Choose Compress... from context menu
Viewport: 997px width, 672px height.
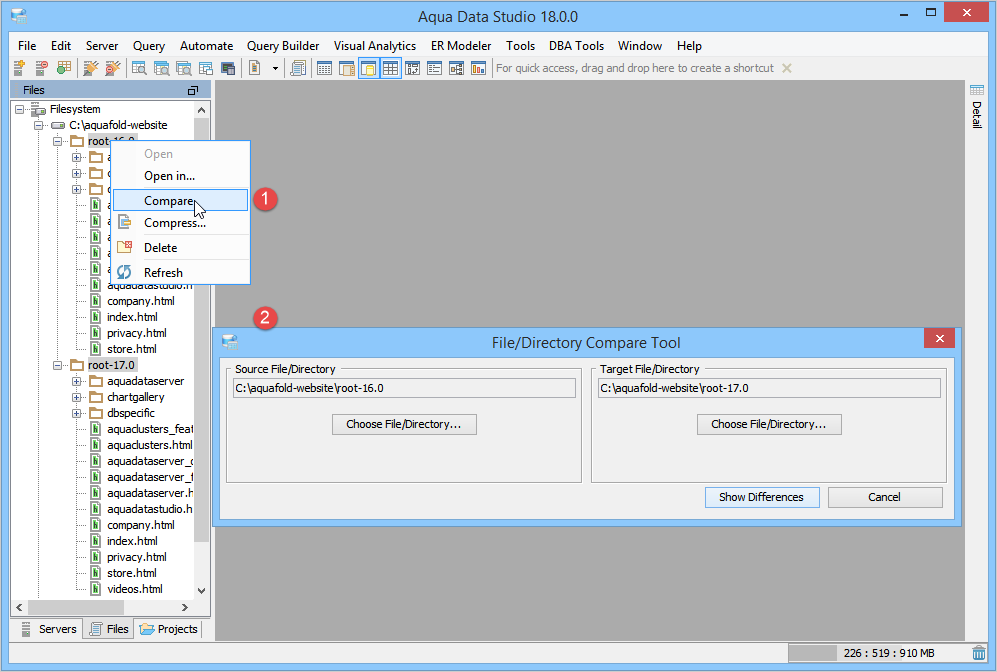[x=181, y=223]
